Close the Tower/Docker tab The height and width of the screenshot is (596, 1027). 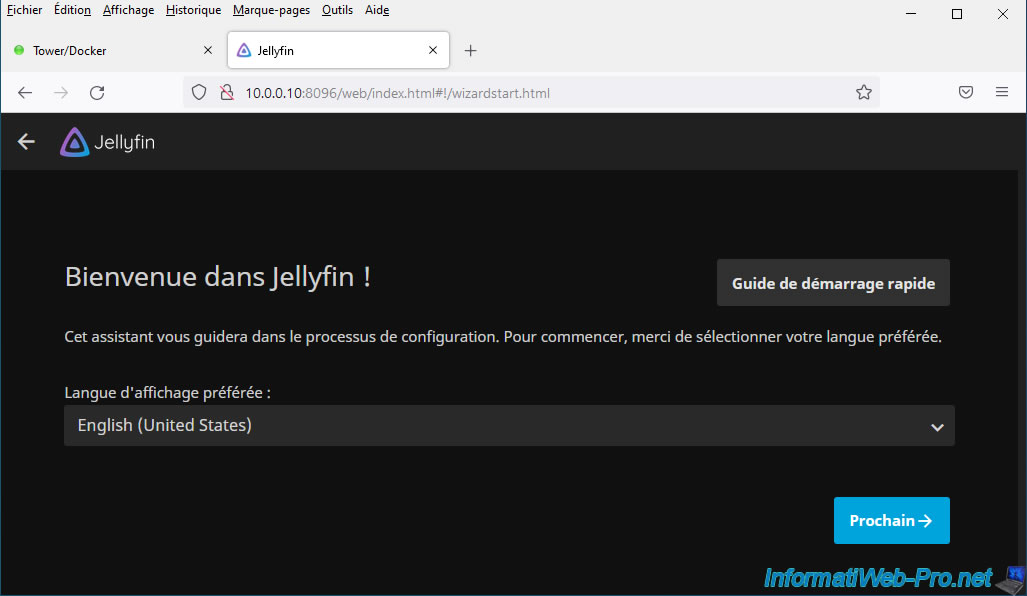pos(208,51)
